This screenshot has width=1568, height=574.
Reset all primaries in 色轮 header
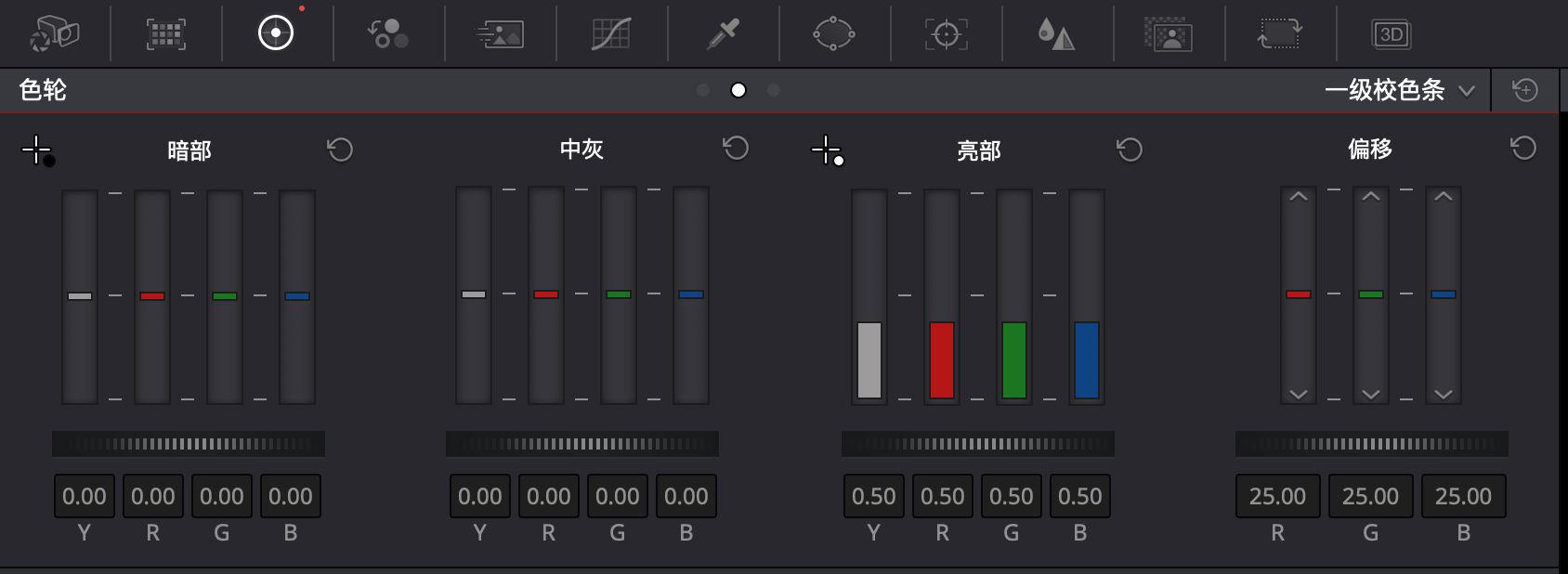click(x=1524, y=90)
